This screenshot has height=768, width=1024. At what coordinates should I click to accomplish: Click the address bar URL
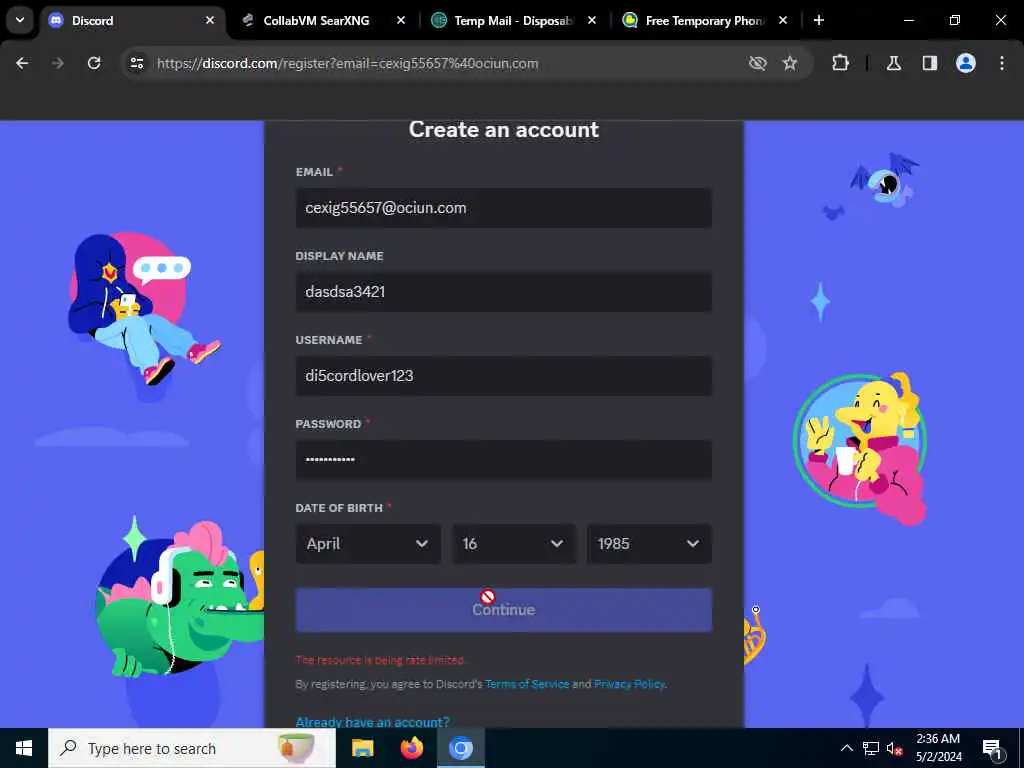click(347, 63)
